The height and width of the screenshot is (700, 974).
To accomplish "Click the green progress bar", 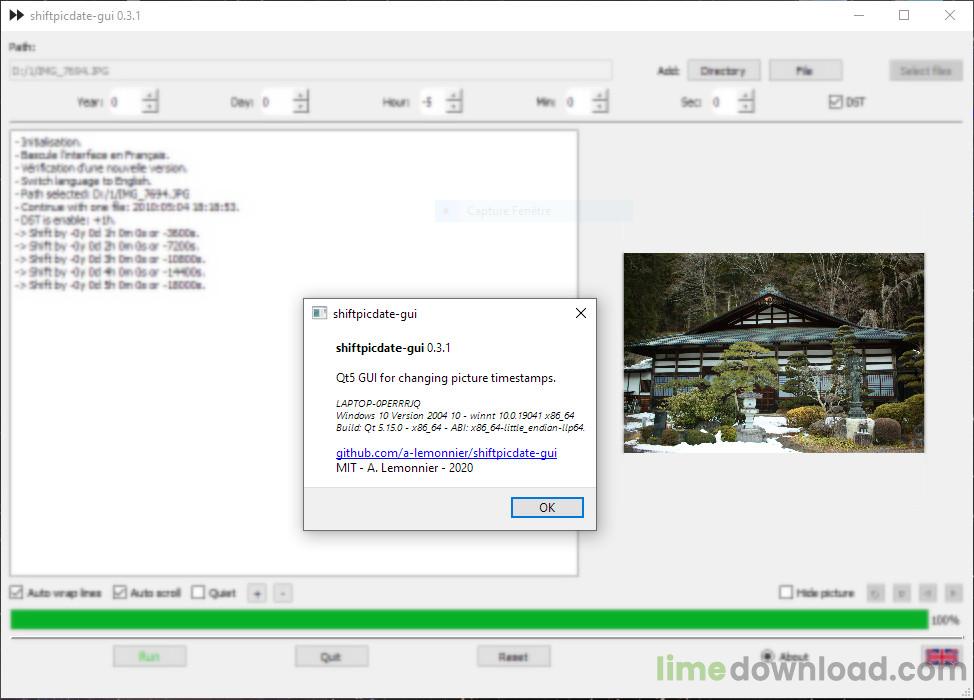I will (x=469, y=619).
